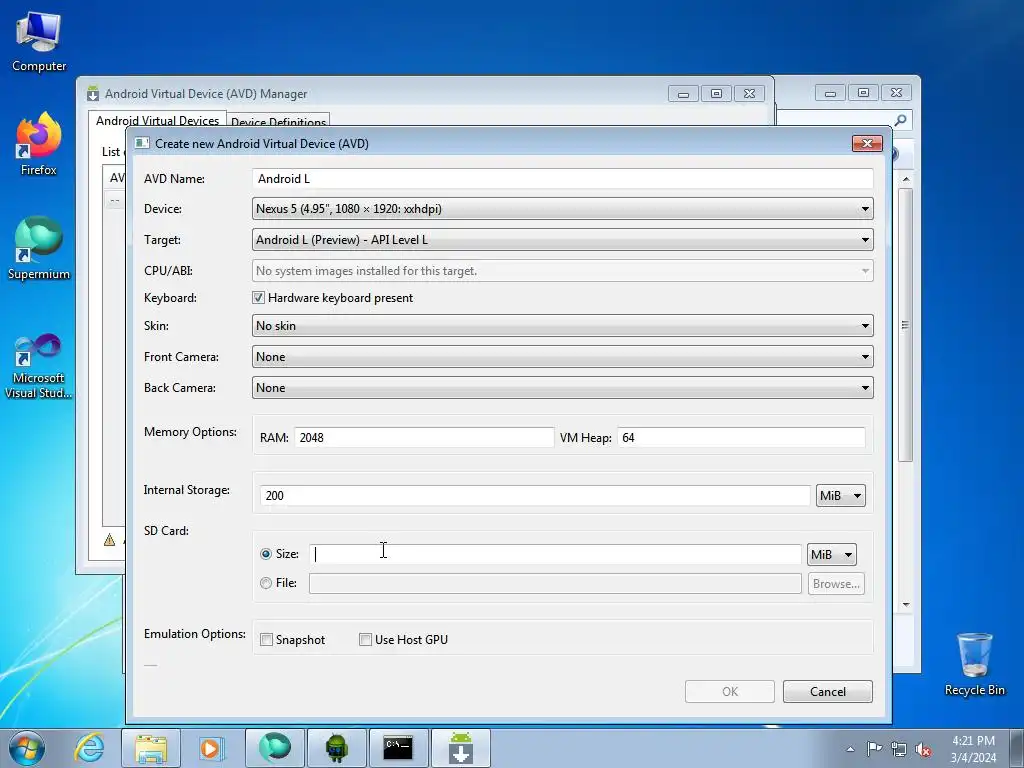Open the Target dropdown for Android L
The height and width of the screenshot is (768, 1024).
point(562,240)
